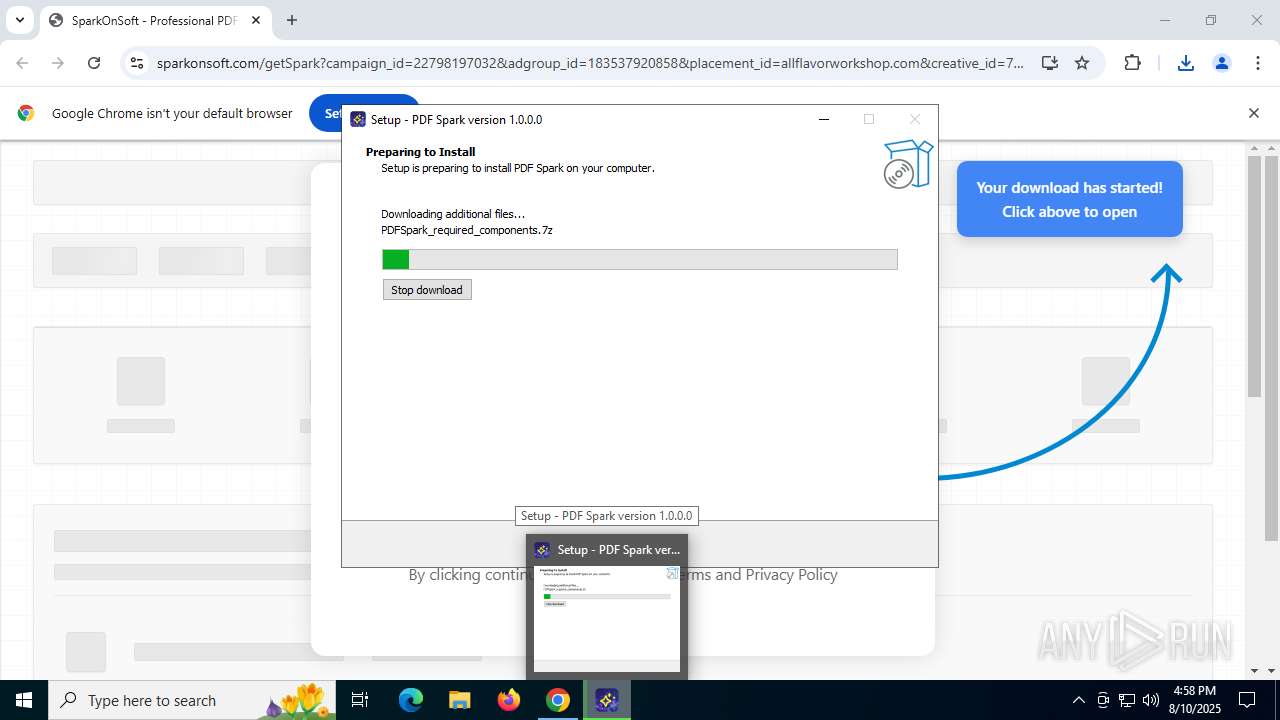1280x720 pixels.
Task: Launch Microsoft Edge from taskbar
Action: click(411, 700)
